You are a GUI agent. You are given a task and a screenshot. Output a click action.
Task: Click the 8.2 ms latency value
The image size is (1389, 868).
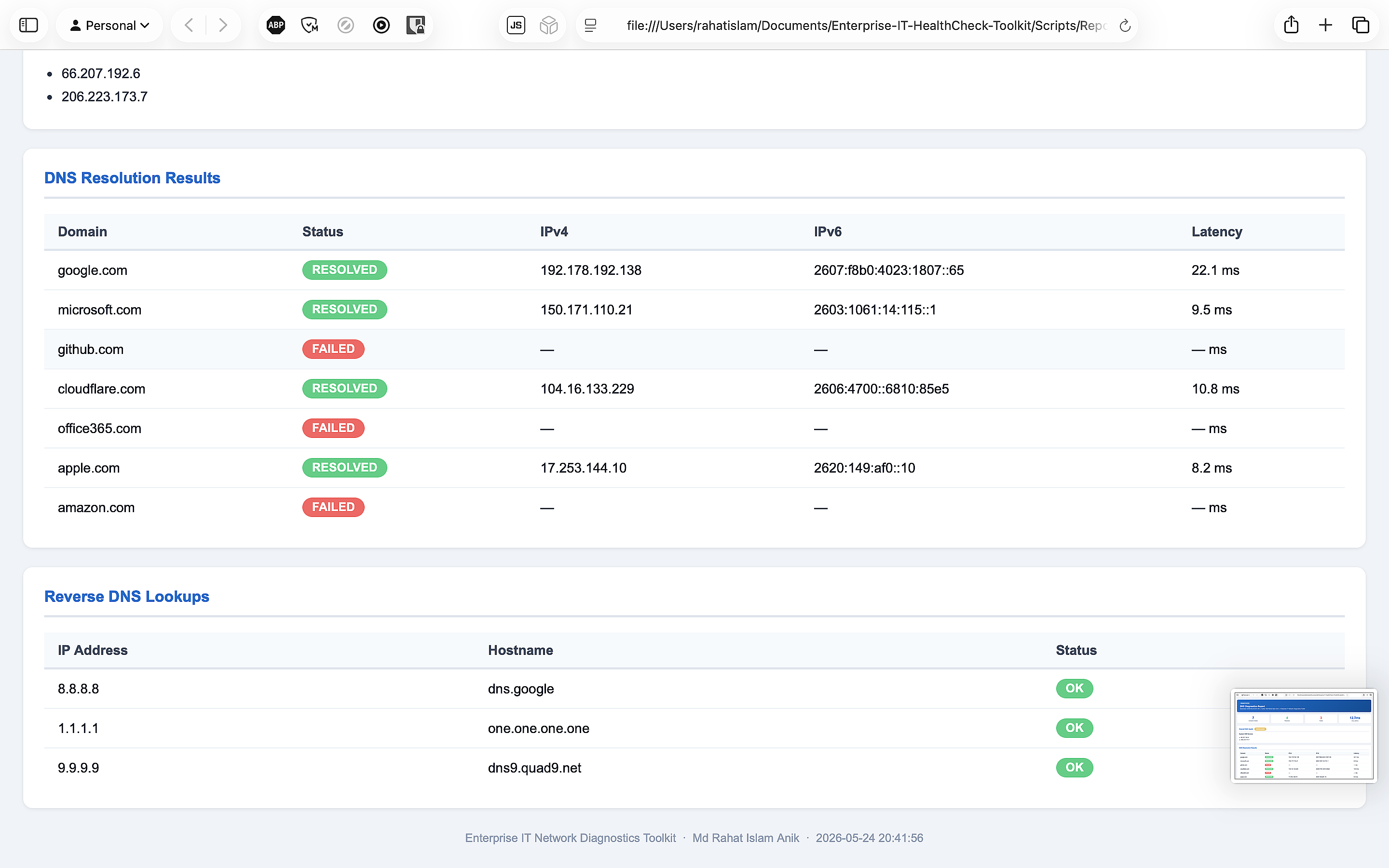click(x=1212, y=468)
